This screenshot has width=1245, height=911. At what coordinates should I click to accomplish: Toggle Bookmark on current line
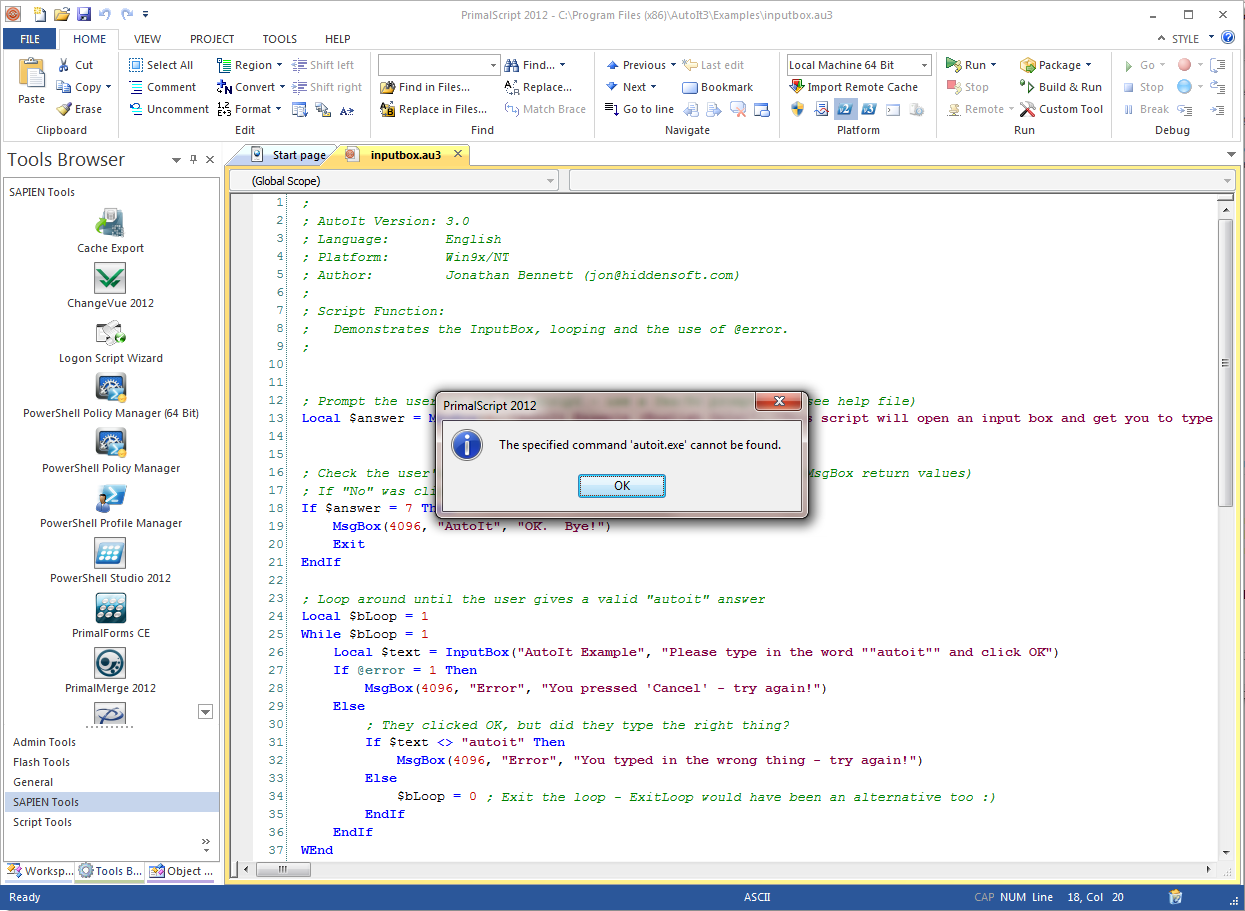tap(717, 87)
